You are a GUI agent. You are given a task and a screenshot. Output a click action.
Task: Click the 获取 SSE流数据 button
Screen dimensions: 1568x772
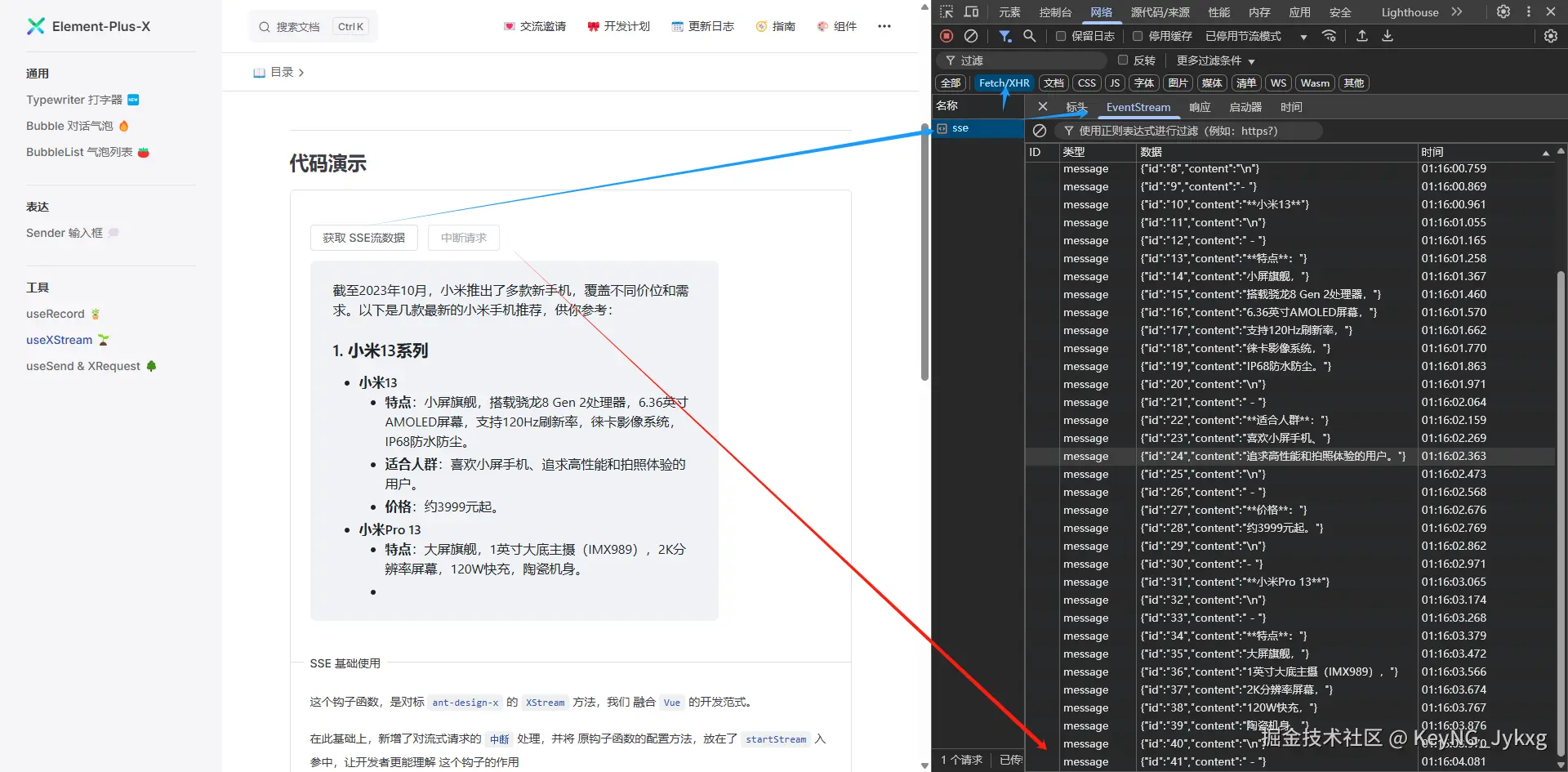364,238
